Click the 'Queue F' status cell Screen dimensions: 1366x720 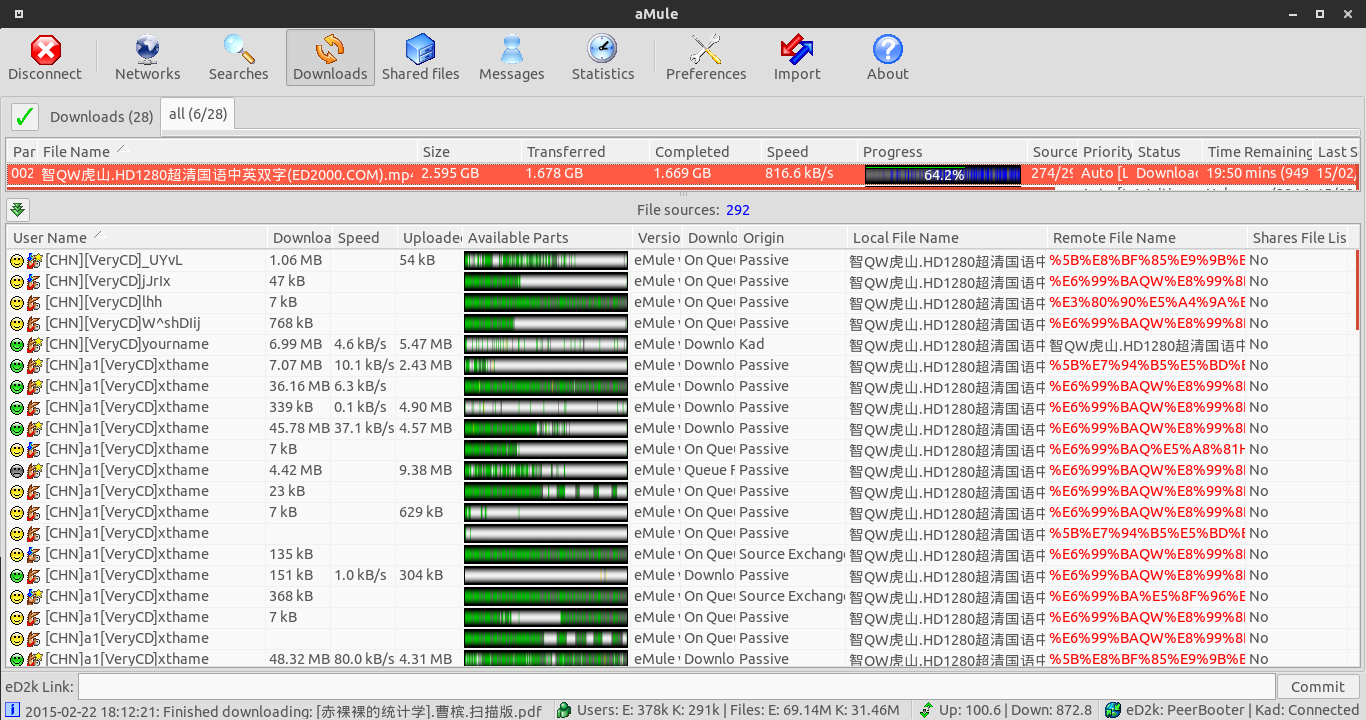click(x=710, y=470)
